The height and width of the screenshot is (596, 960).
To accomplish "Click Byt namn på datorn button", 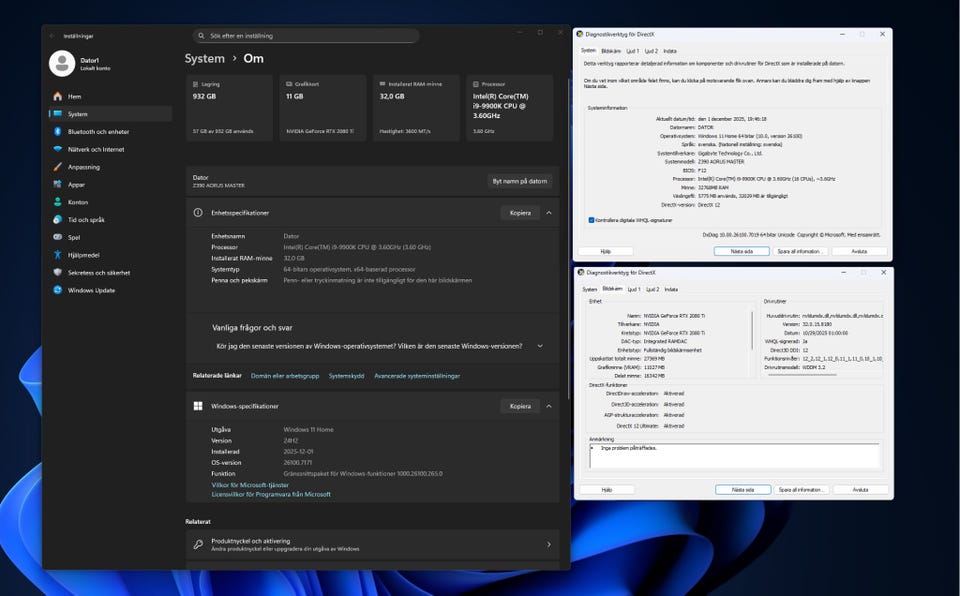I will click(x=520, y=181).
